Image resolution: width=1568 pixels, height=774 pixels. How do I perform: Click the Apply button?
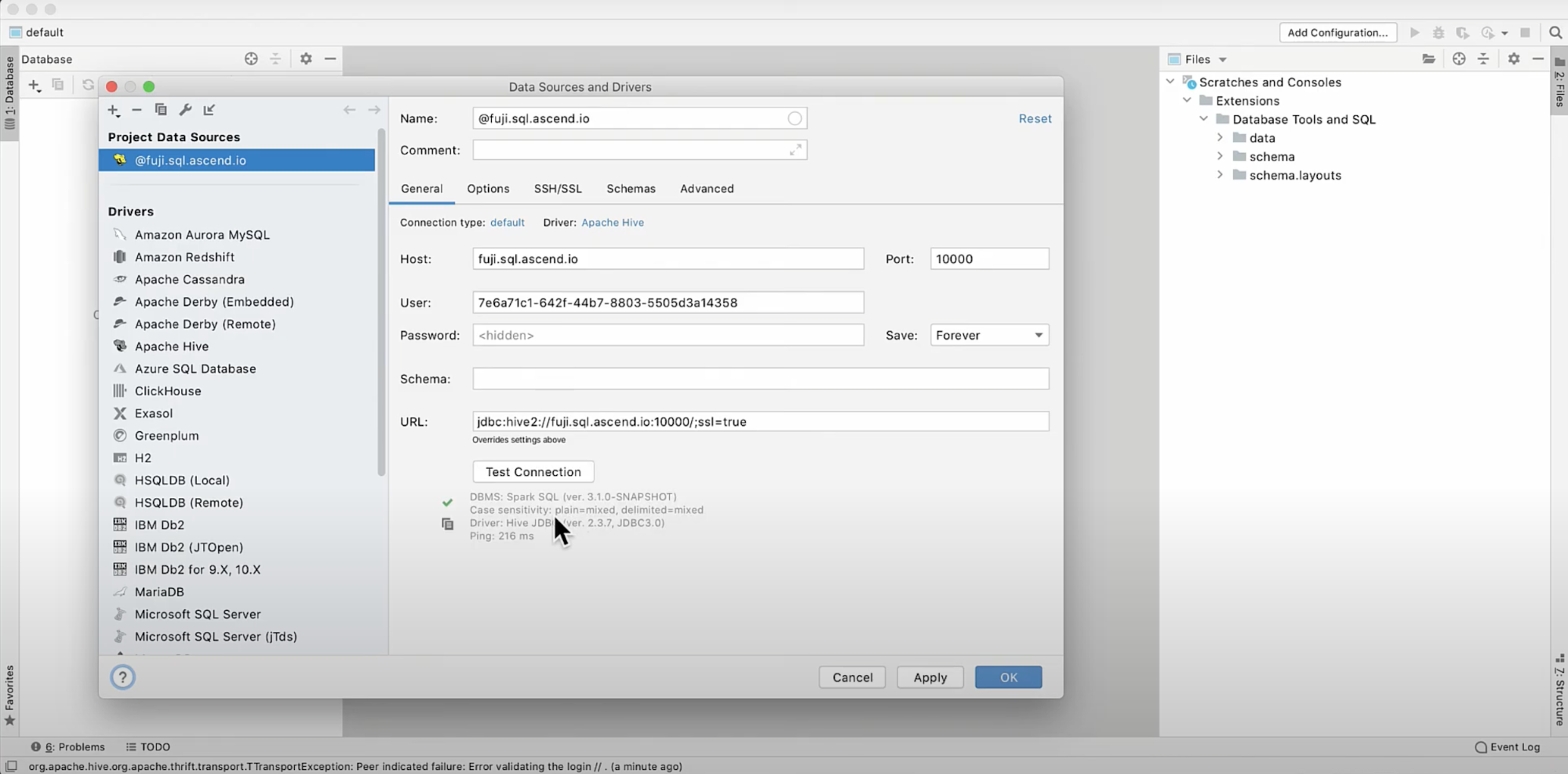click(x=930, y=677)
